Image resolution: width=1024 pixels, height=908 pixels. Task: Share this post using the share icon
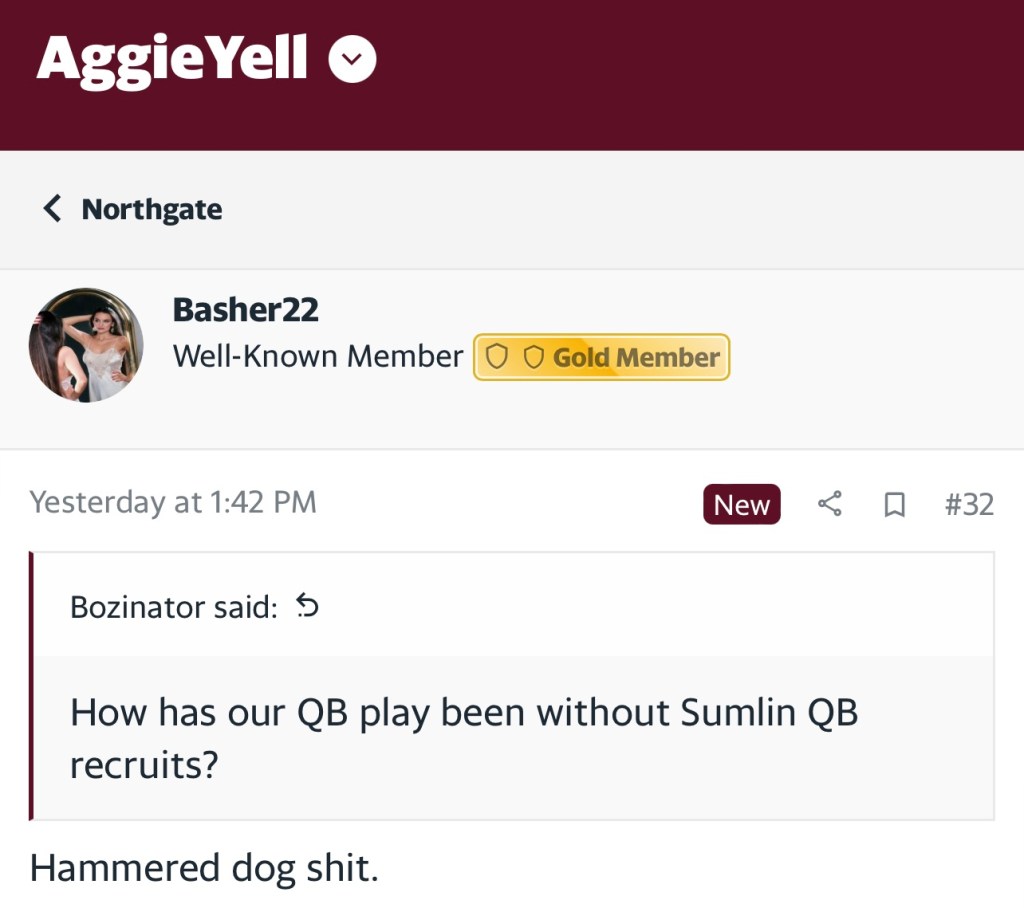pos(830,505)
